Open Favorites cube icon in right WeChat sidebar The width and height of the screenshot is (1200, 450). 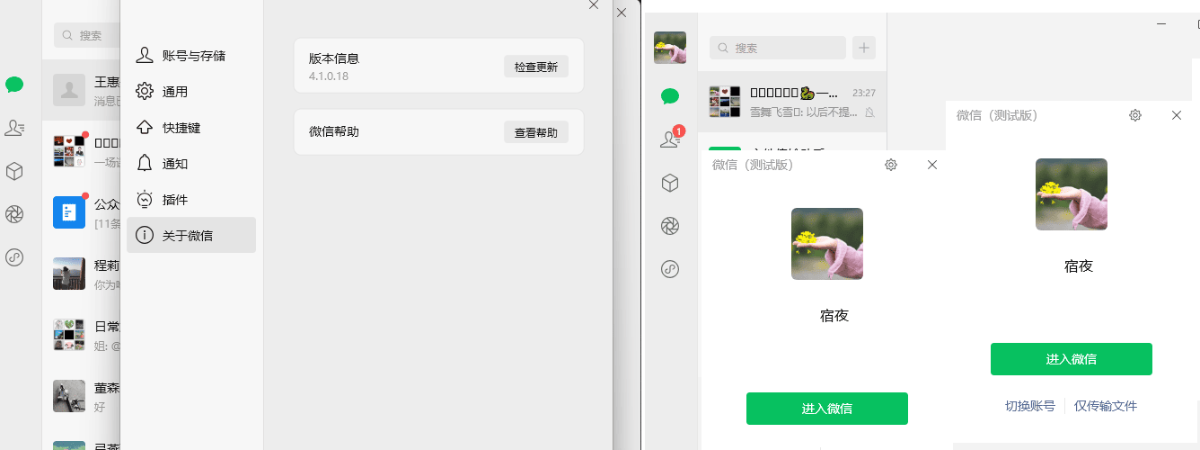click(x=670, y=183)
